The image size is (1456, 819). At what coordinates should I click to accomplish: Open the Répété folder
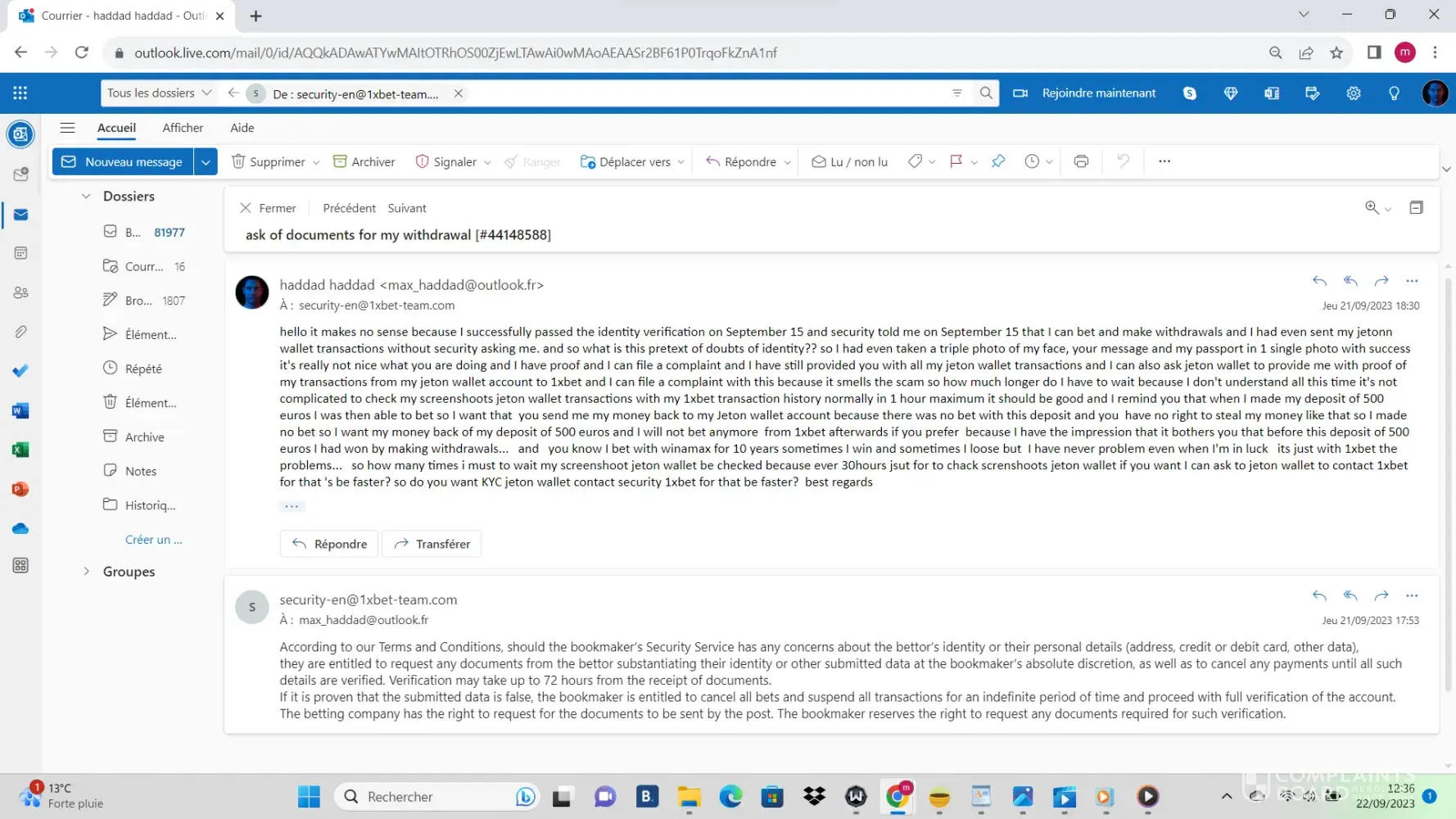pos(143,369)
